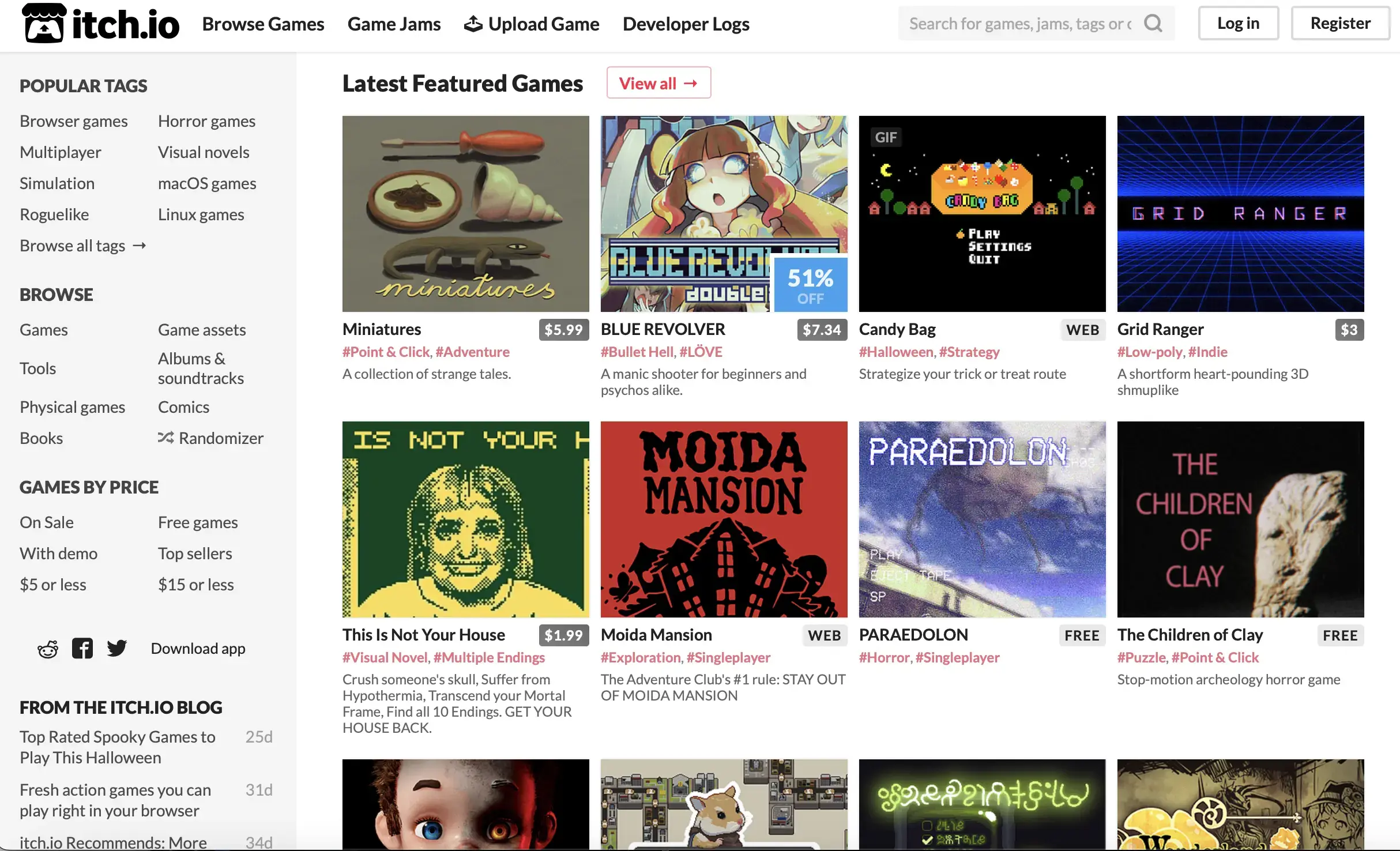The image size is (1400, 851).
Task: Go to Game Jams page
Action: (x=394, y=24)
